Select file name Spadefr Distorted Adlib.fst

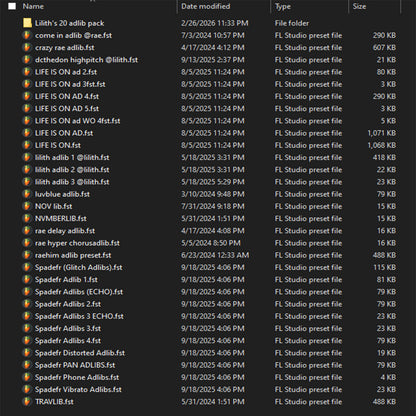pyautogui.click(x=80, y=353)
